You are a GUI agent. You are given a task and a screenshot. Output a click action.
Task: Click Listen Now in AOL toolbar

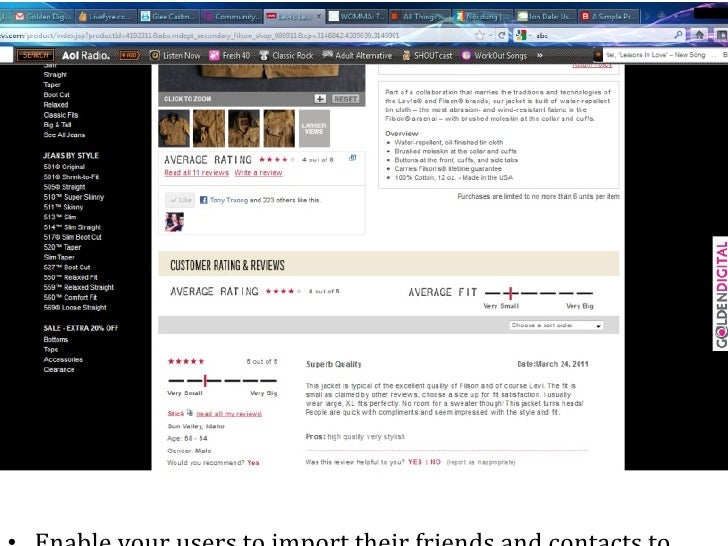click(176, 55)
